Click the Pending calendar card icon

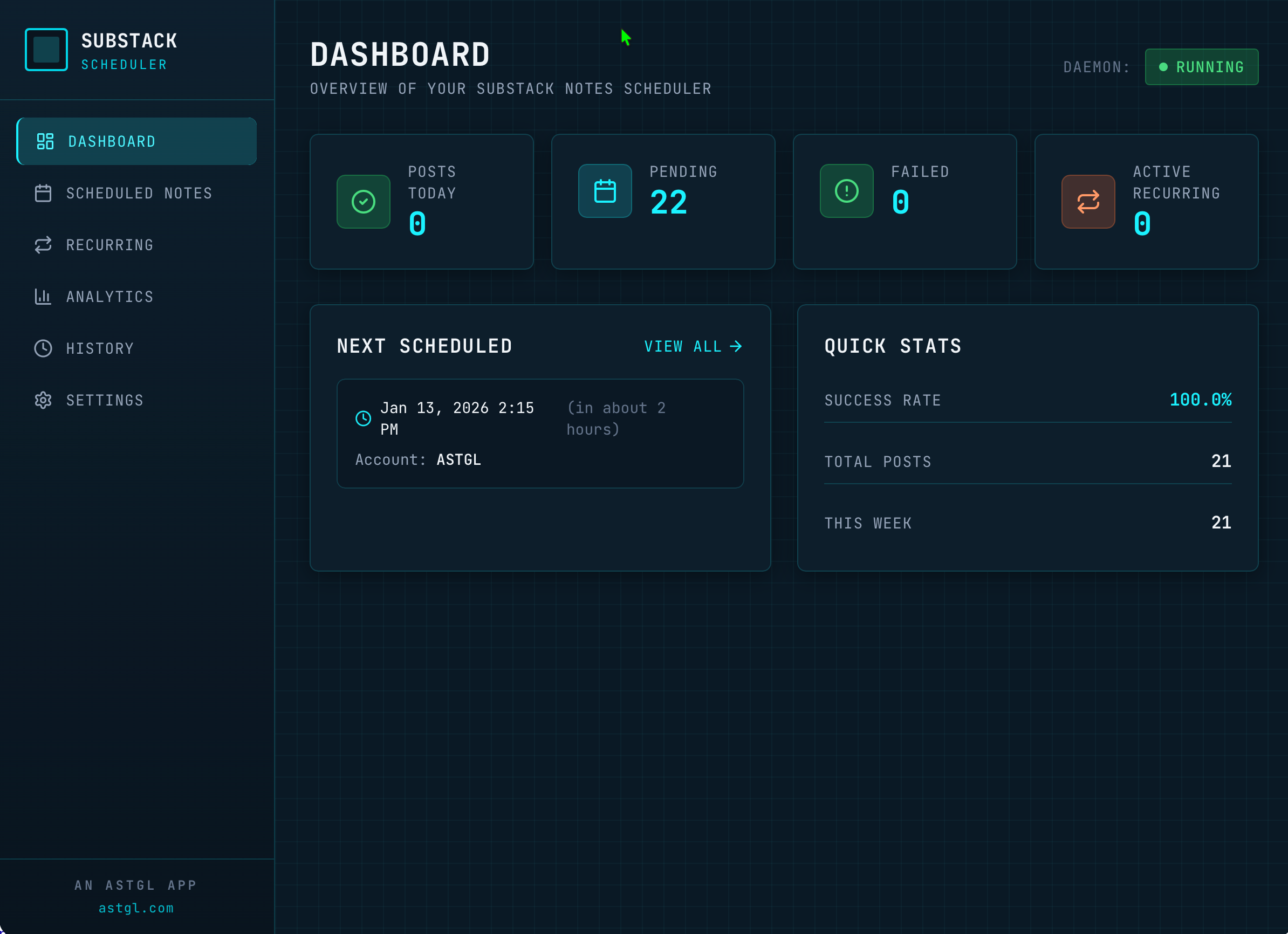(604, 191)
